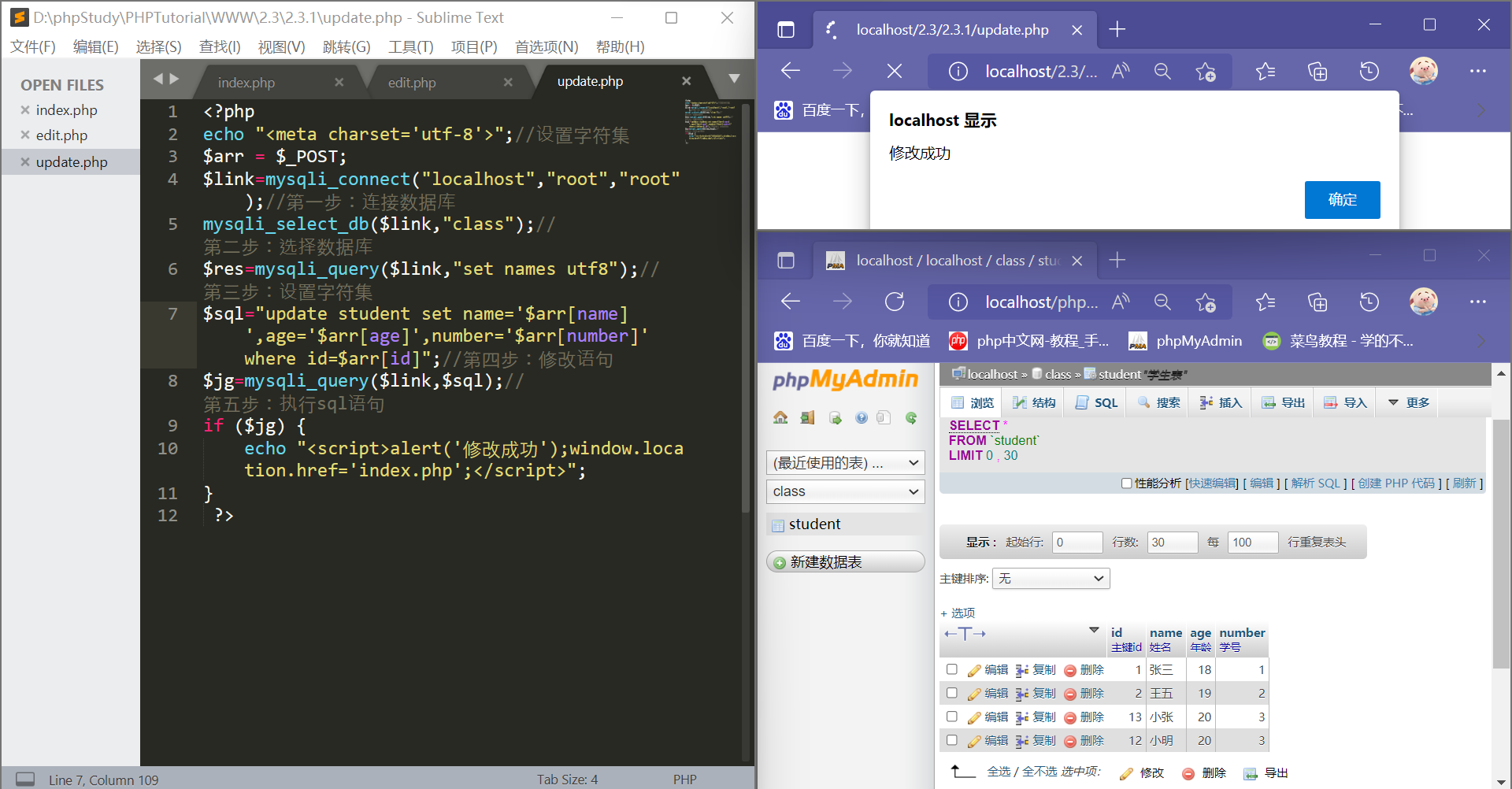Open the 最近使用的表 dropdown
This screenshot has width=1512, height=789.
[x=846, y=463]
